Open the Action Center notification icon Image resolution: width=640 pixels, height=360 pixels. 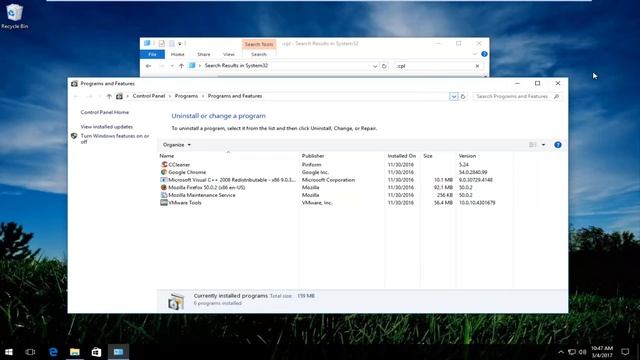tap(625, 352)
